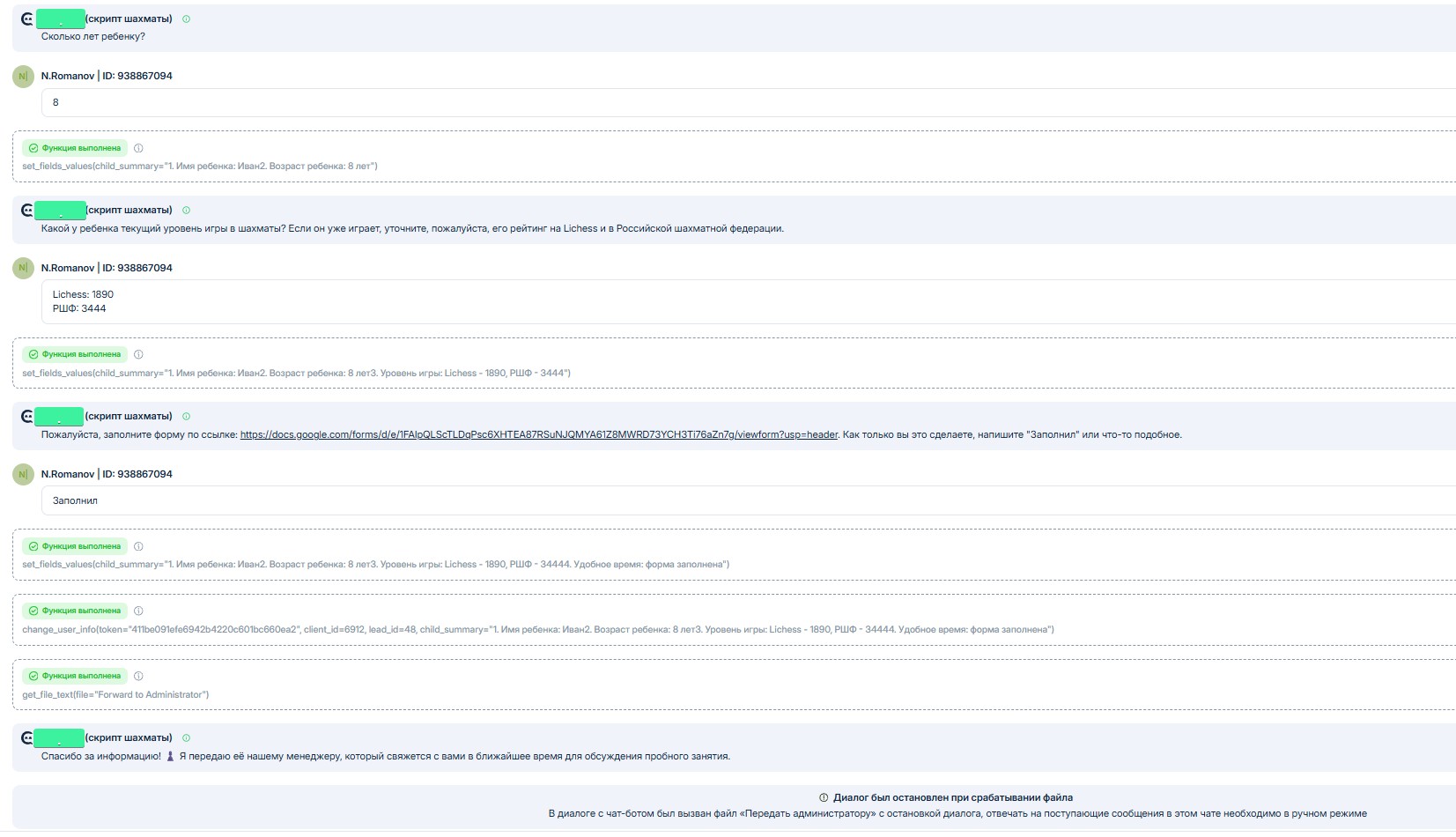Click the info icon beside the change_user_info function badge
The height and width of the screenshot is (837, 1456).
point(138,611)
